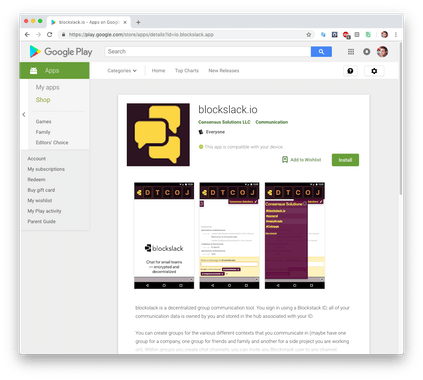Select Shop in sidebar
423x380 pixels.
[43, 100]
